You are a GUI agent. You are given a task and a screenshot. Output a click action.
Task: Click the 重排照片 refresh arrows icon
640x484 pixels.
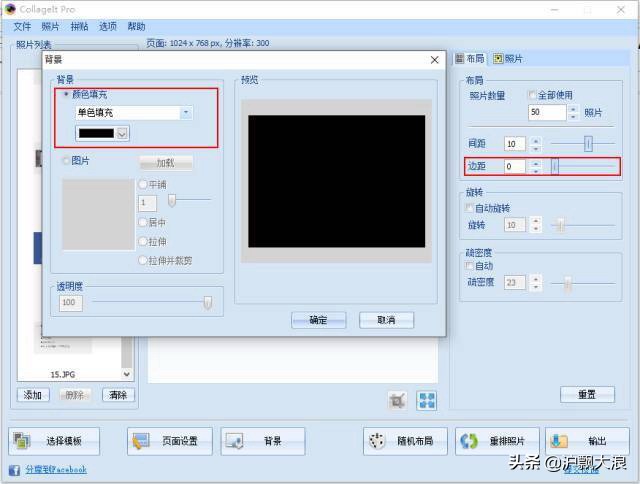click(x=469, y=441)
